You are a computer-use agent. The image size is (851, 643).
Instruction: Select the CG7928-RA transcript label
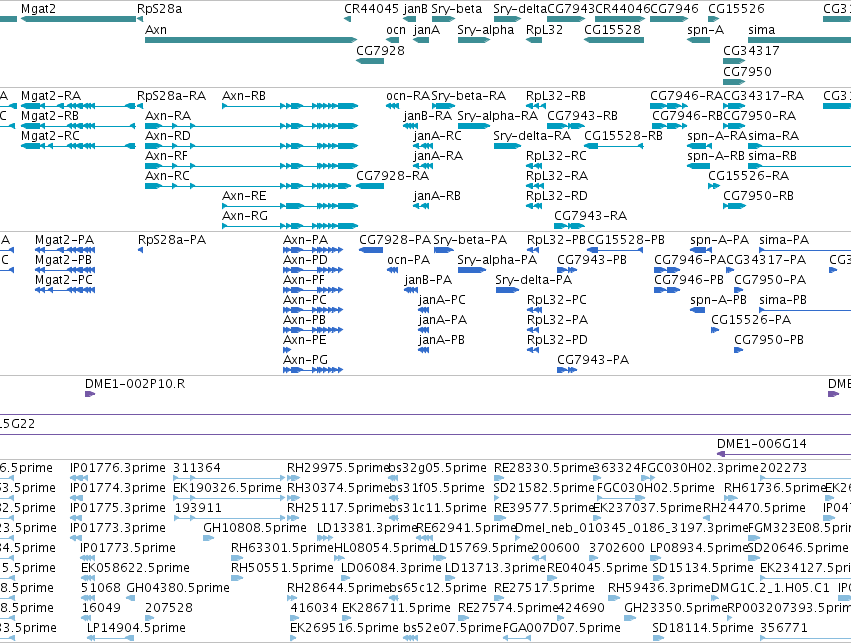(x=392, y=176)
